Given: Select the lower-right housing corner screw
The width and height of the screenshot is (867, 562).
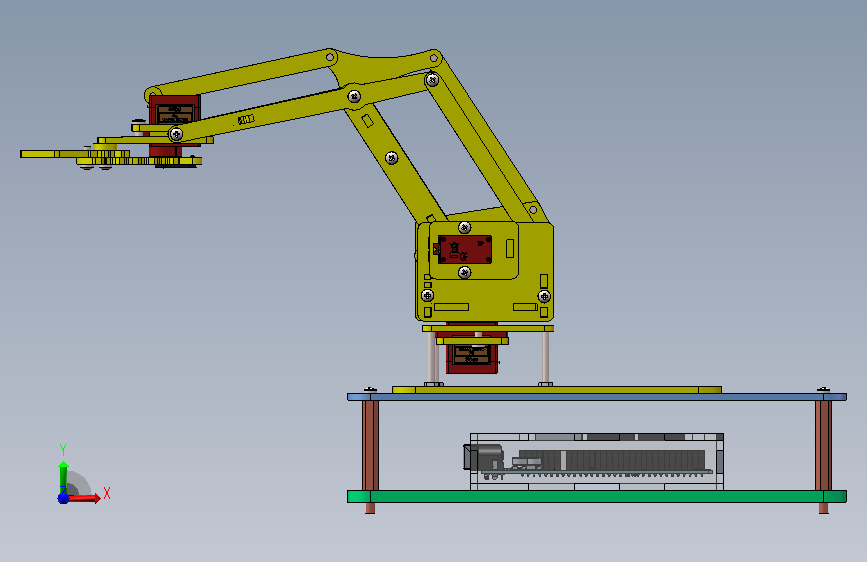Looking at the screenshot, I should 544,296.
